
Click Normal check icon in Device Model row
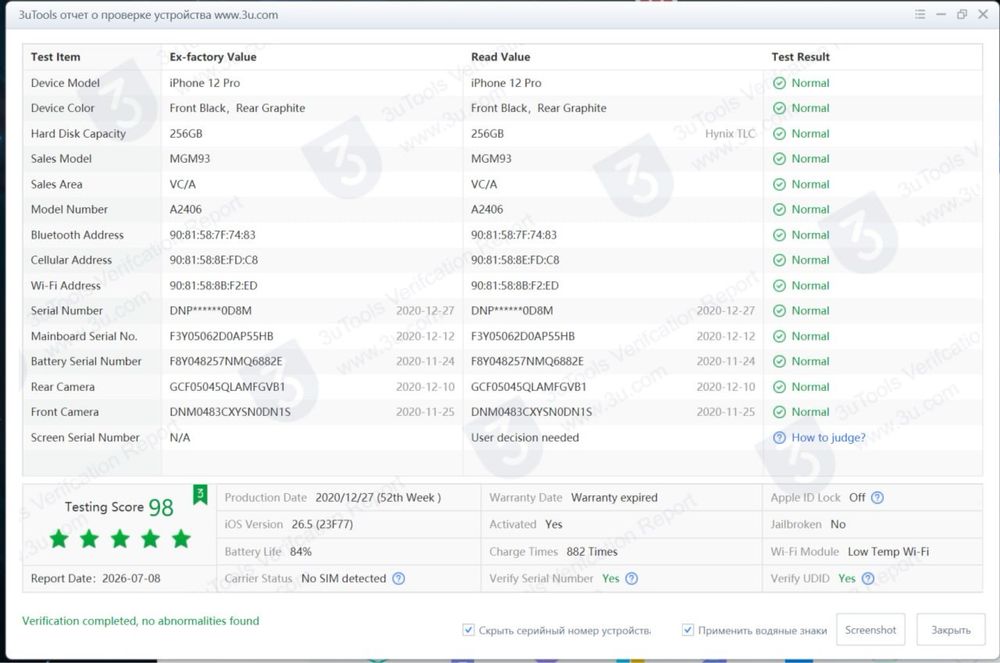779,83
